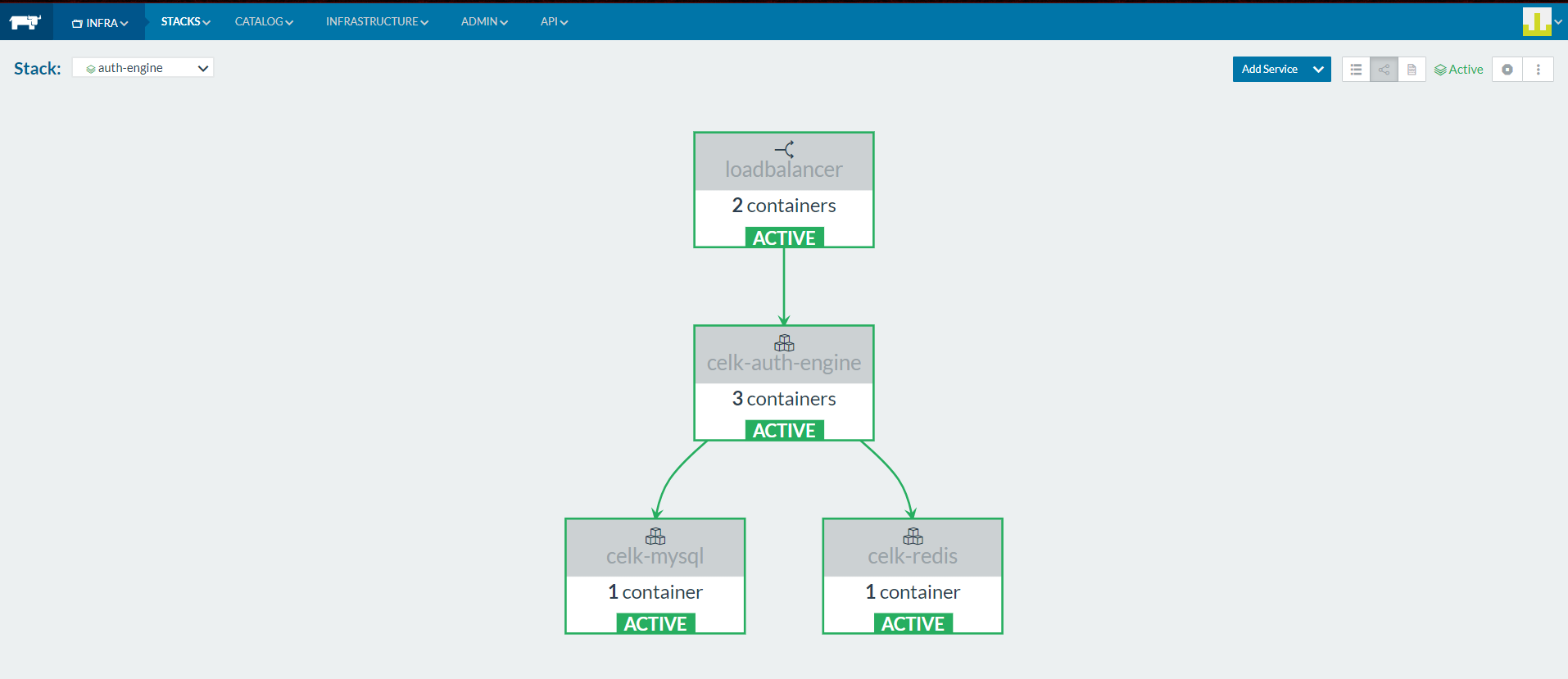The image size is (1568, 679).
Task: Open the vertical dots more actions menu
Action: (1539, 70)
